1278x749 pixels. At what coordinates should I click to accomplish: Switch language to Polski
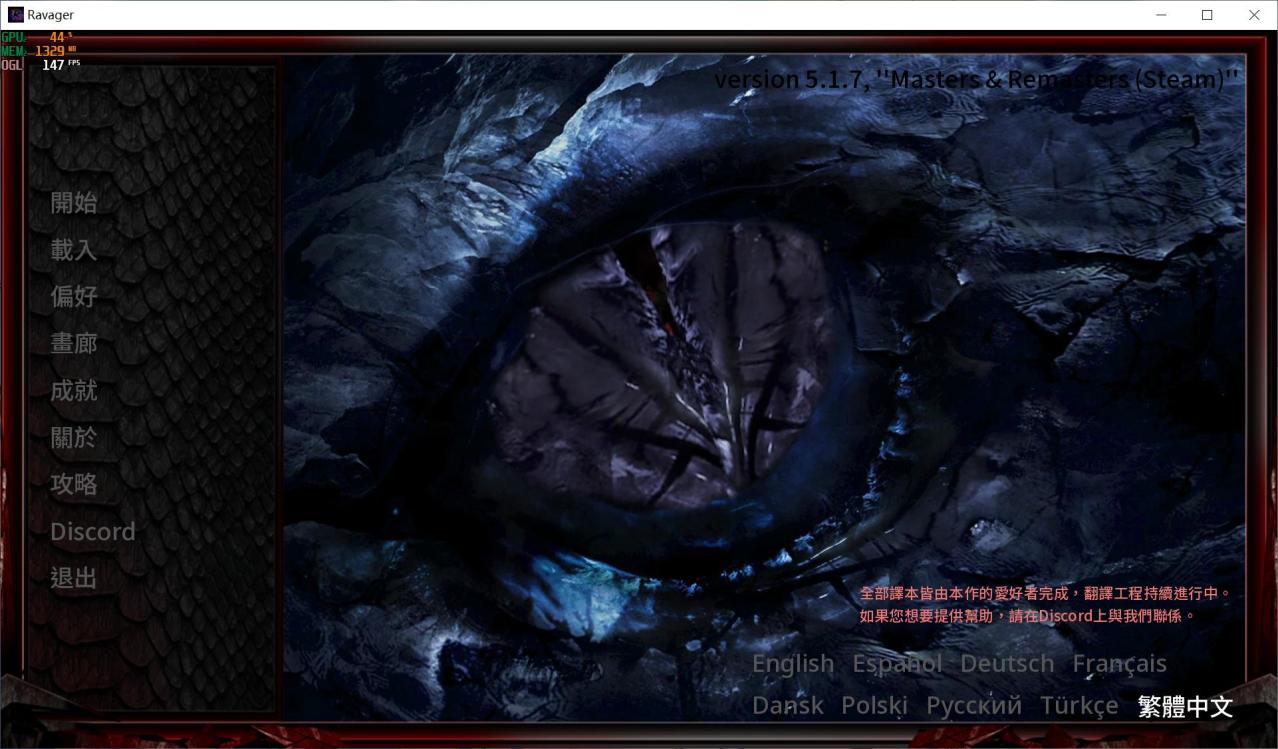(875, 706)
